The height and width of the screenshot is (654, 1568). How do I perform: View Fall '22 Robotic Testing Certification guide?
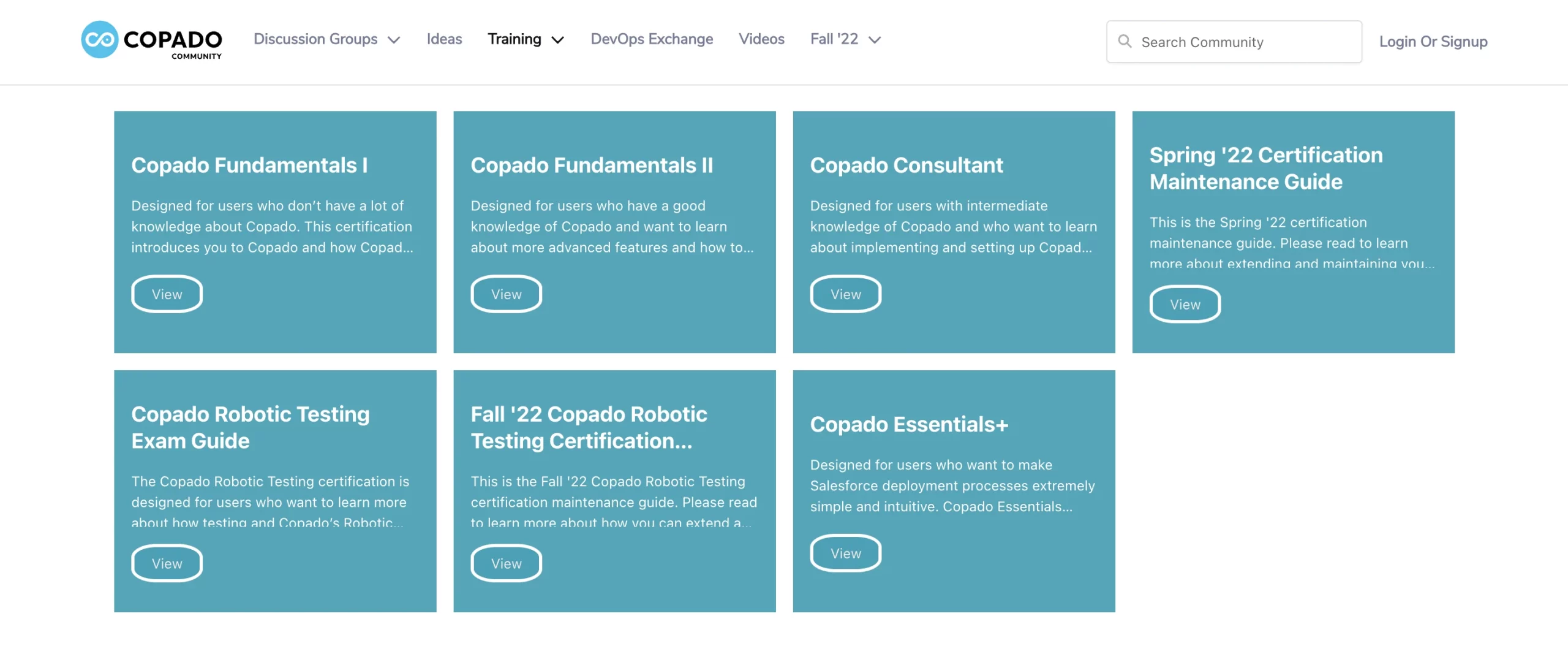506,563
